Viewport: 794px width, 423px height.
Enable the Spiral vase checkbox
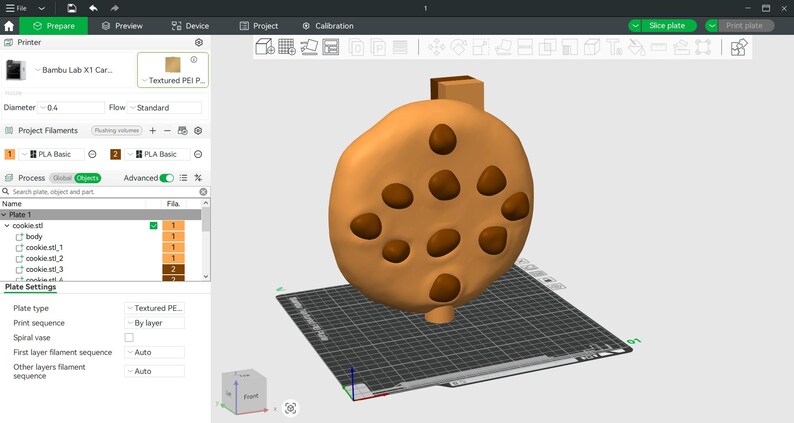[x=129, y=337]
